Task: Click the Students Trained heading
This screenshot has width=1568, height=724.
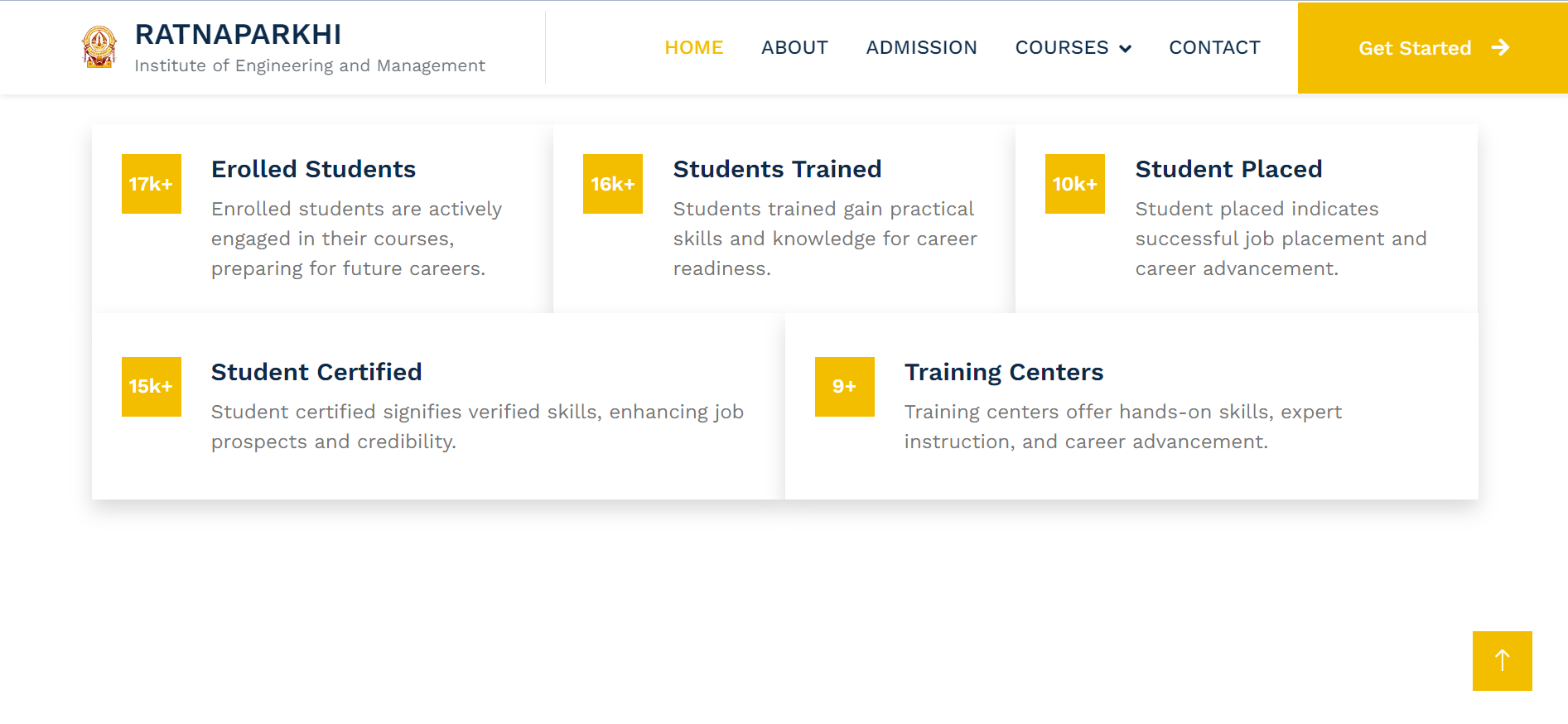Action: [777, 169]
